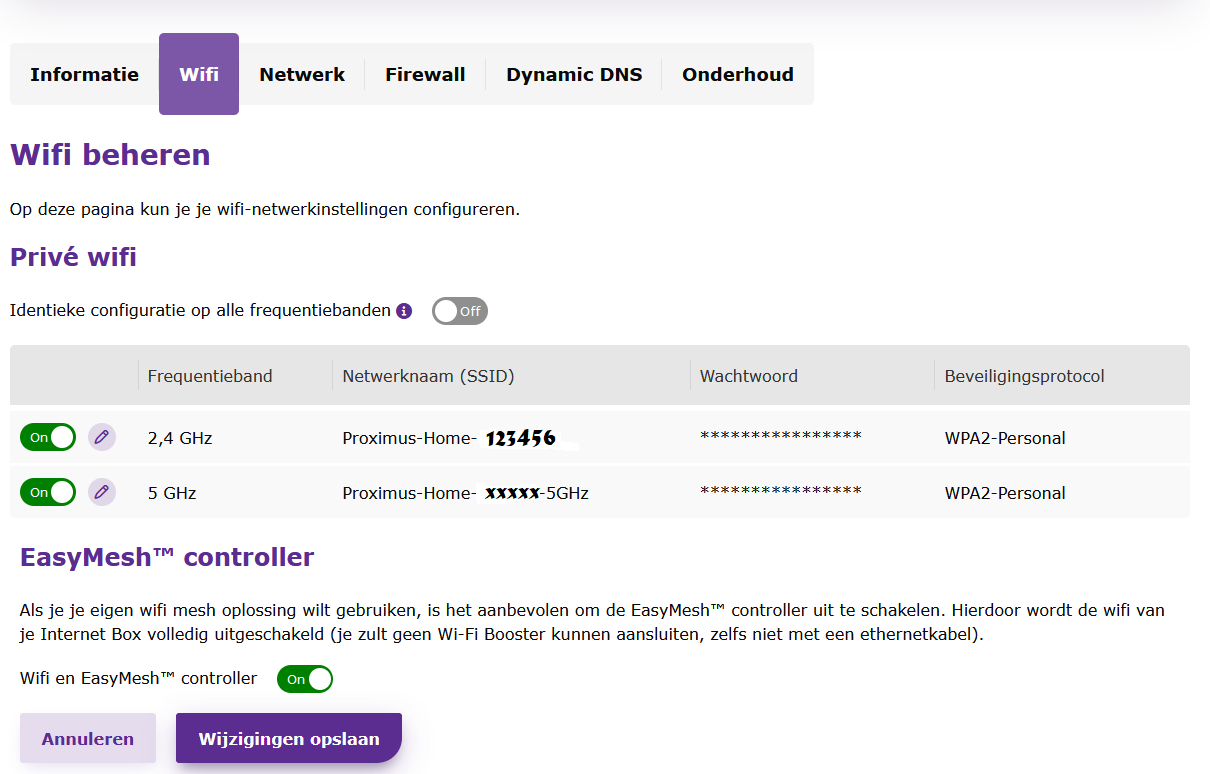The height and width of the screenshot is (774, 1210).
Task: Click the masked password for 2,4 GHz
Action: [780, 437]
